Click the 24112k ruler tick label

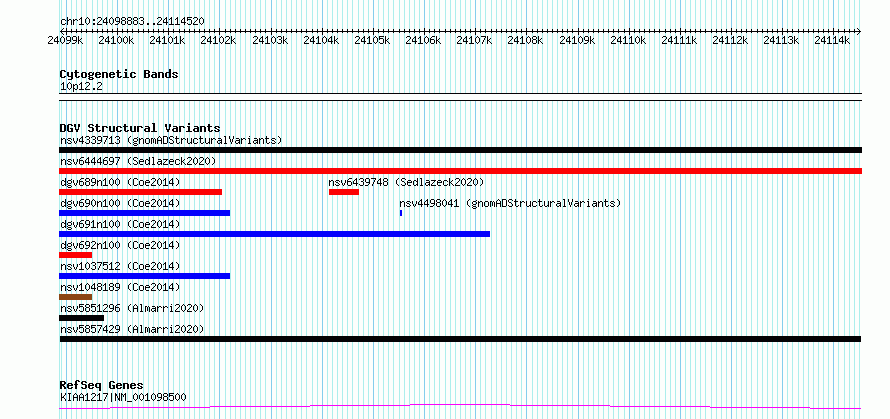click(x=731, y=40)
